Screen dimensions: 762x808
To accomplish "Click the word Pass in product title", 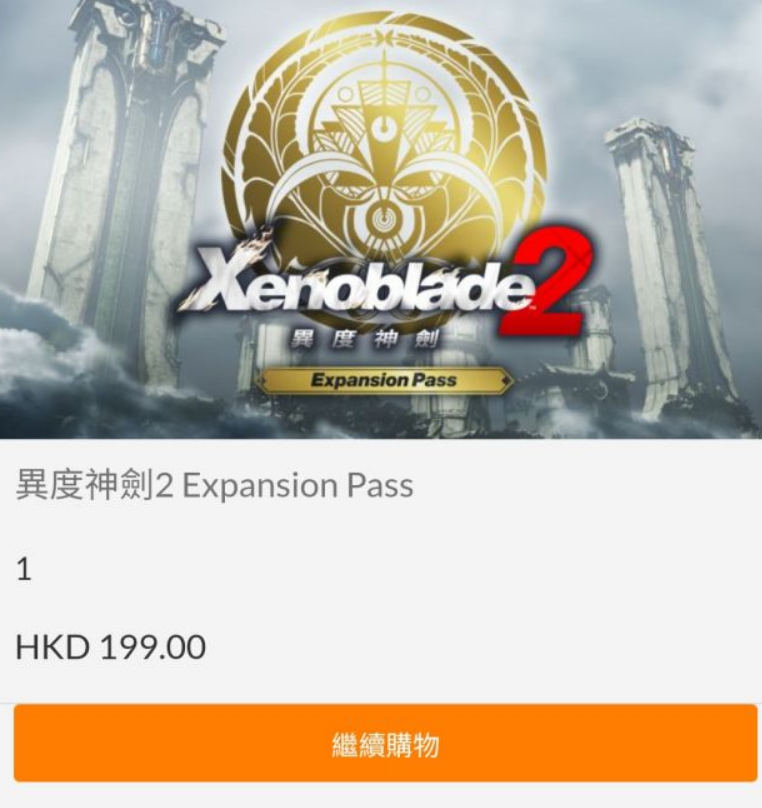I will 380,486.
